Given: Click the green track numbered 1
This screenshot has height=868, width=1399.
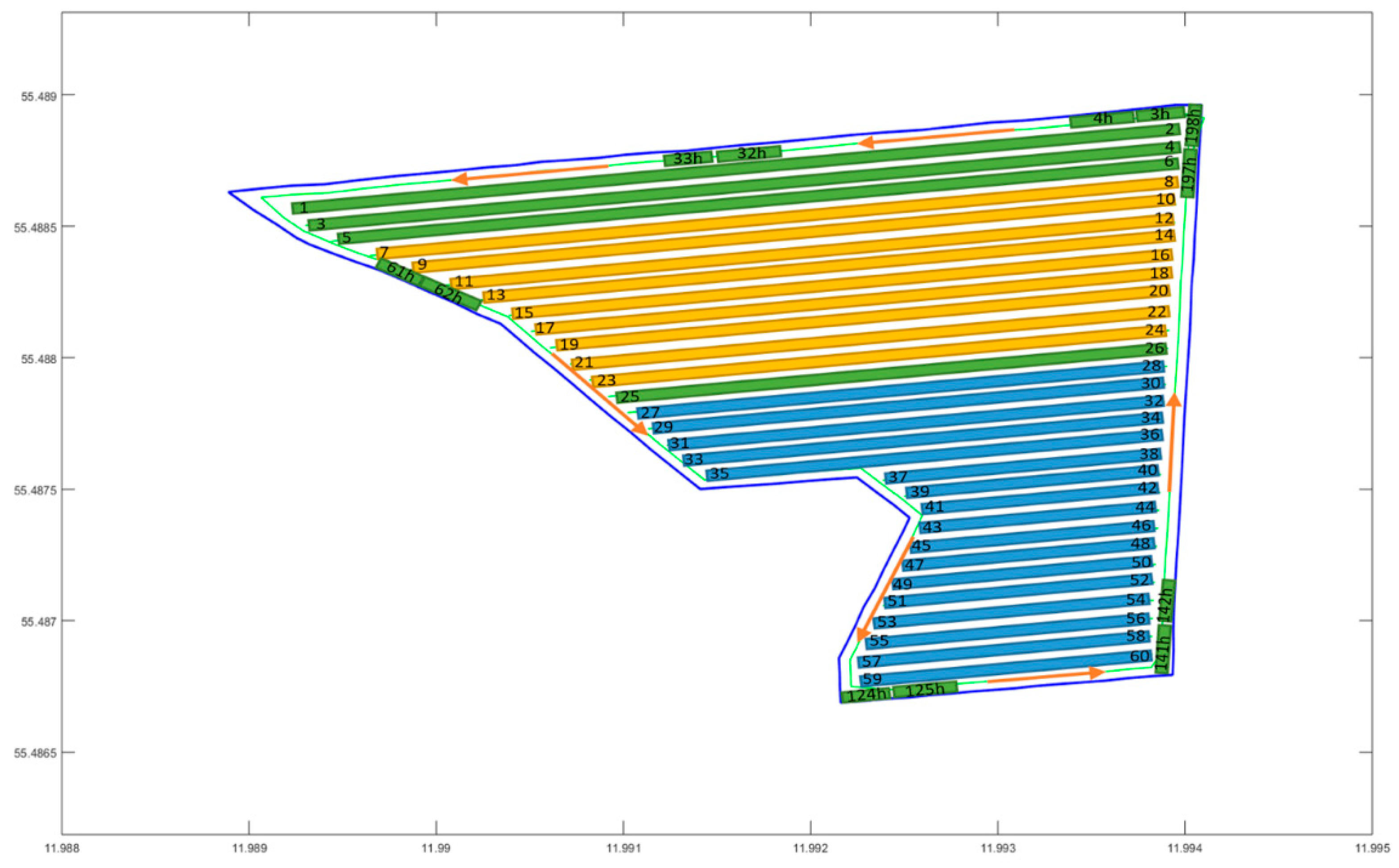Looking at the screenshot, I should point(304,208).
